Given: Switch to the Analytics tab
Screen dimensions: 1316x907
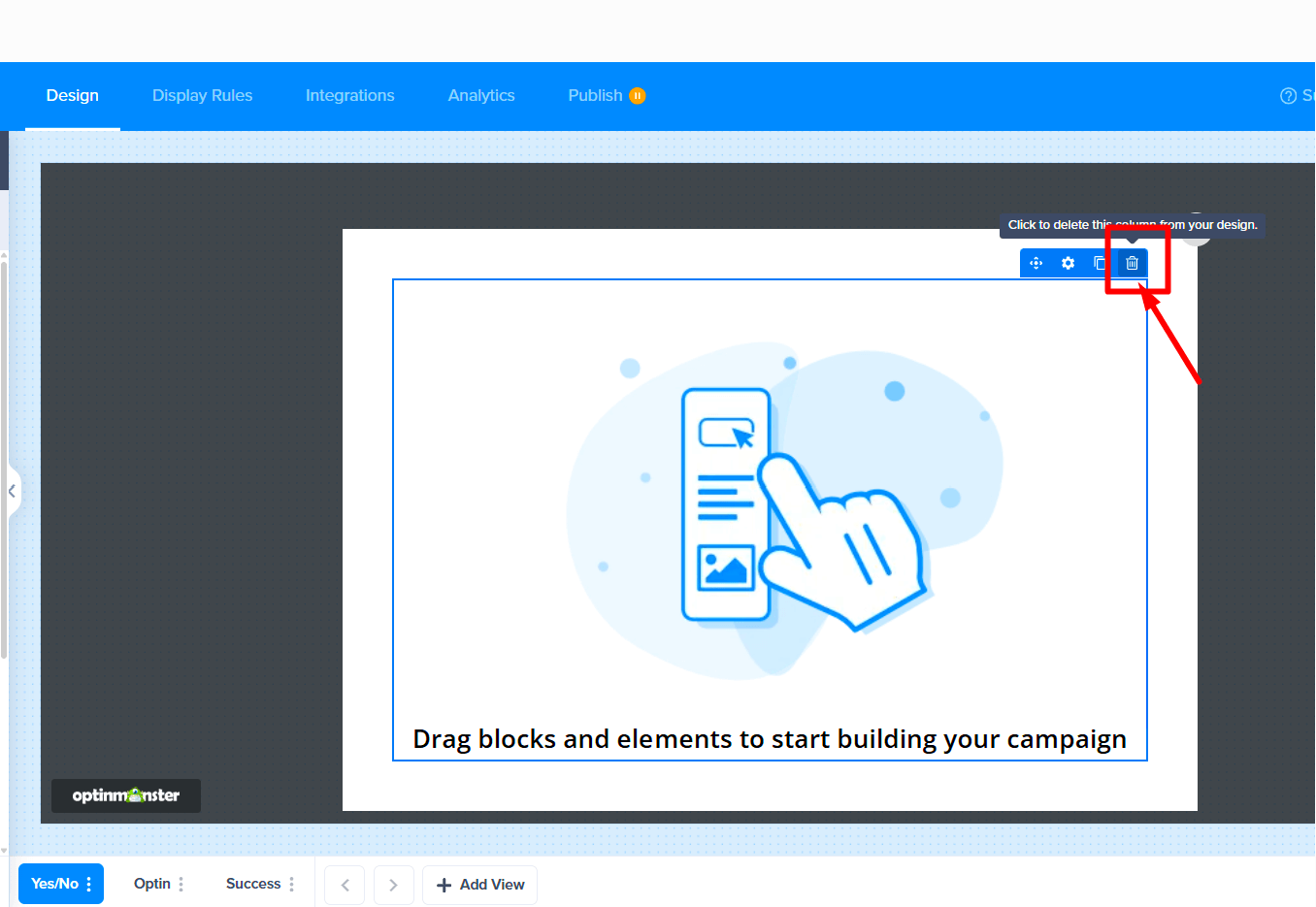Looking at the screenshot, I should tap(481, 95).
